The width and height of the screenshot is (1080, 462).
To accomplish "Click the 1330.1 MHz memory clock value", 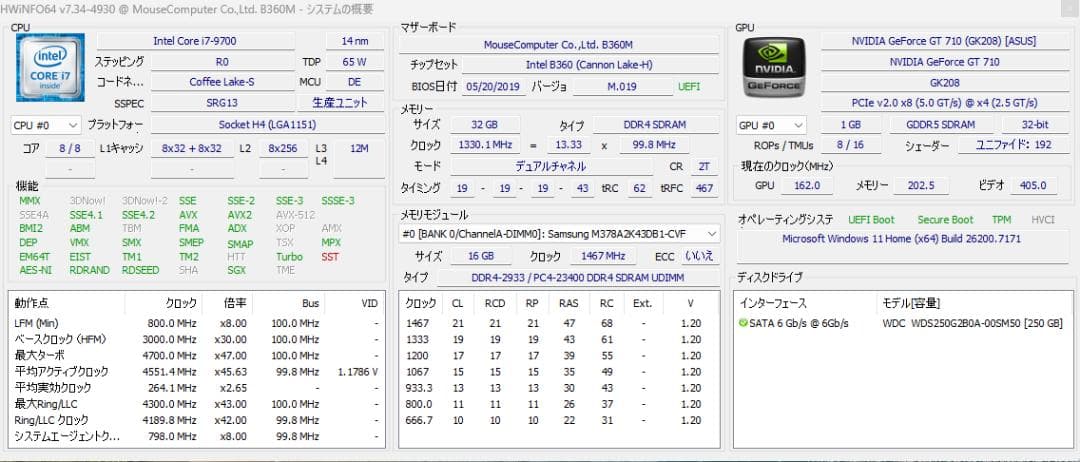I will coord(486,145).
